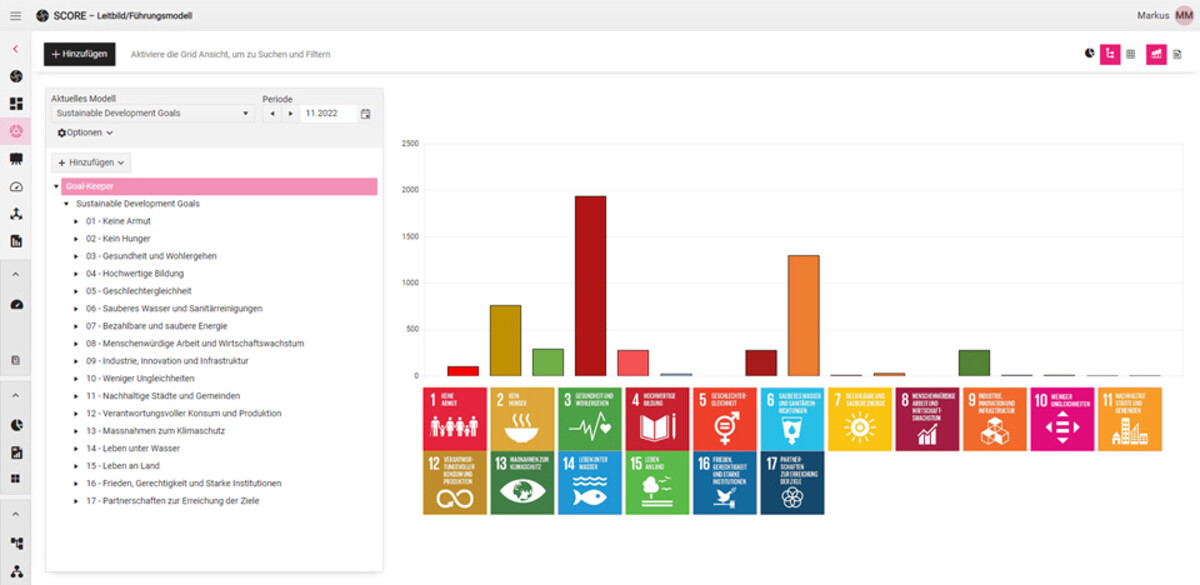The width and height of the screenshot is (1200, 585).
Task: Click the document report icon at top right
Action: 1177,54
